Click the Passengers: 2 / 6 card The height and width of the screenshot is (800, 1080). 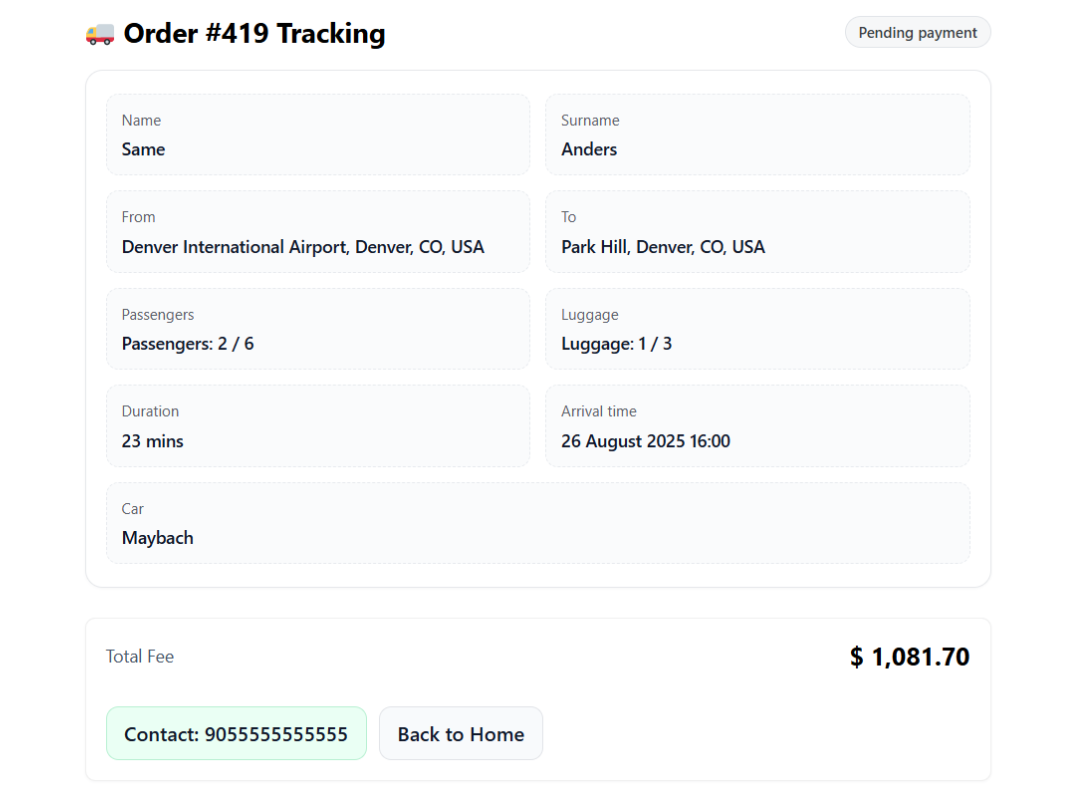(x=317, y=329)
